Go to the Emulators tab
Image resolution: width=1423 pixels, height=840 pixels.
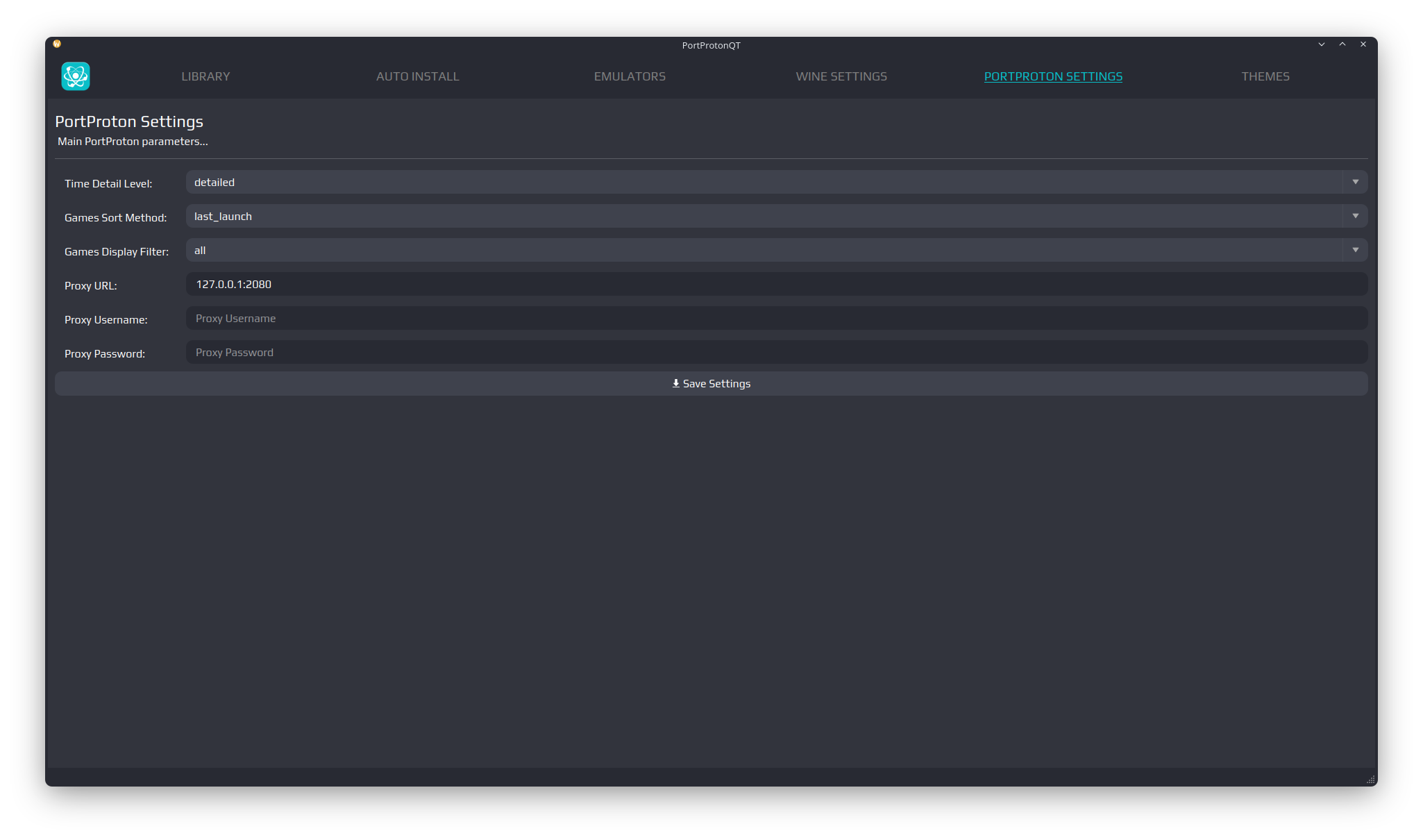[x=630, y=76]
